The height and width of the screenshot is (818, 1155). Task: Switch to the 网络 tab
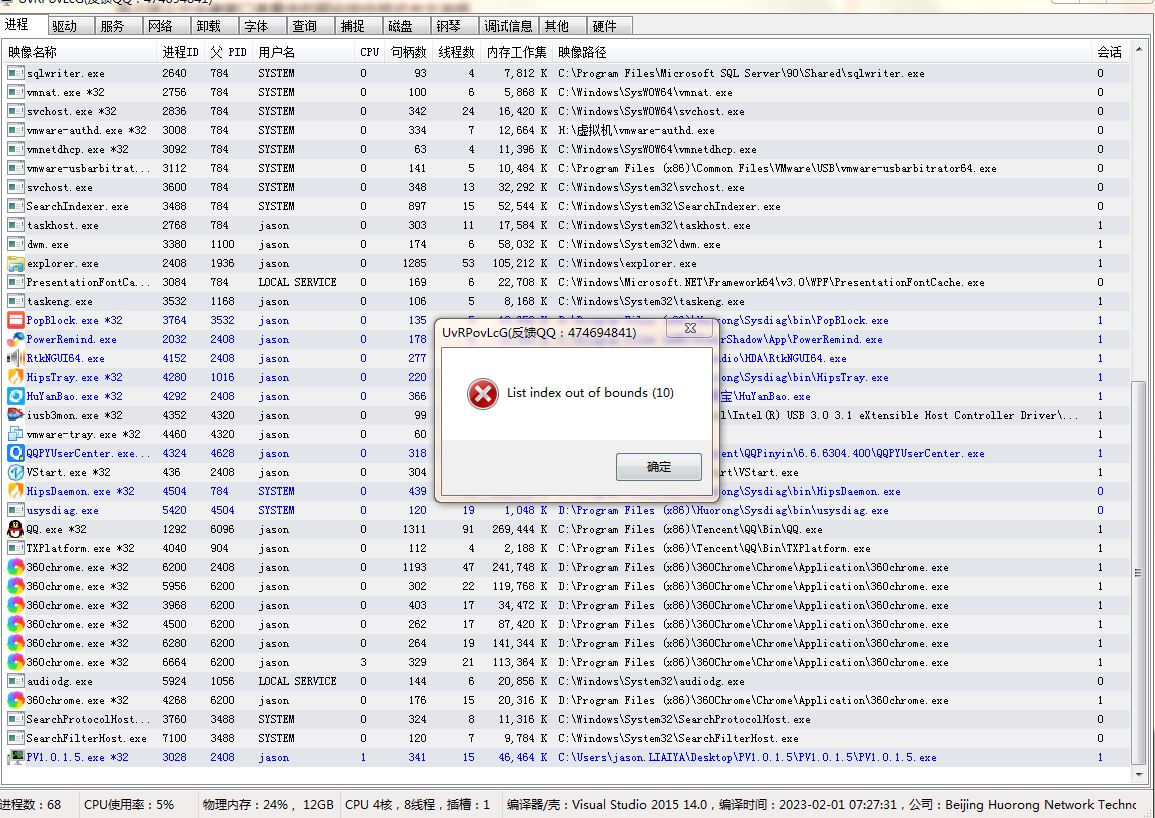point(166,26)
